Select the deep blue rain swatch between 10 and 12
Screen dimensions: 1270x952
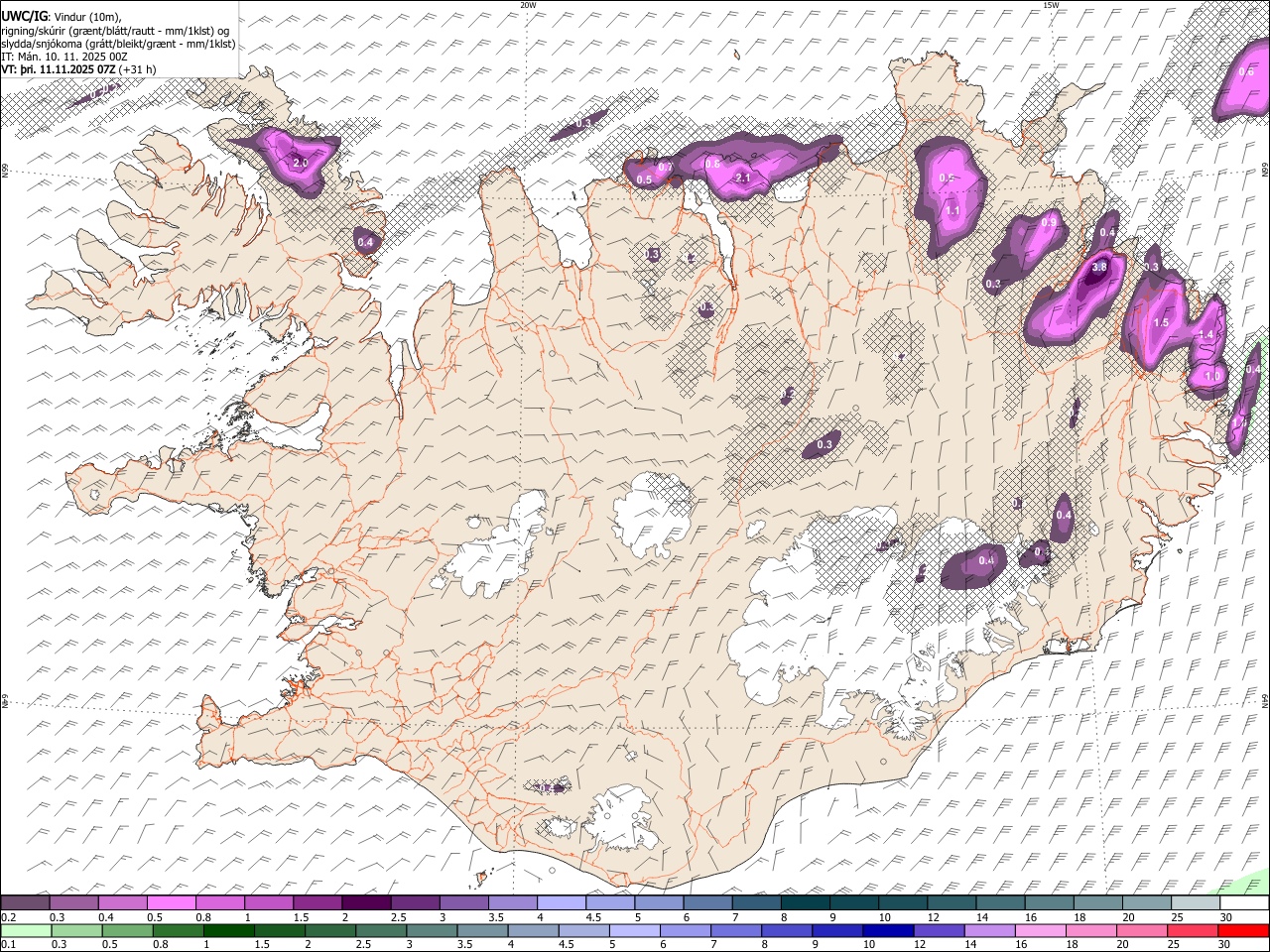[888, 930]
